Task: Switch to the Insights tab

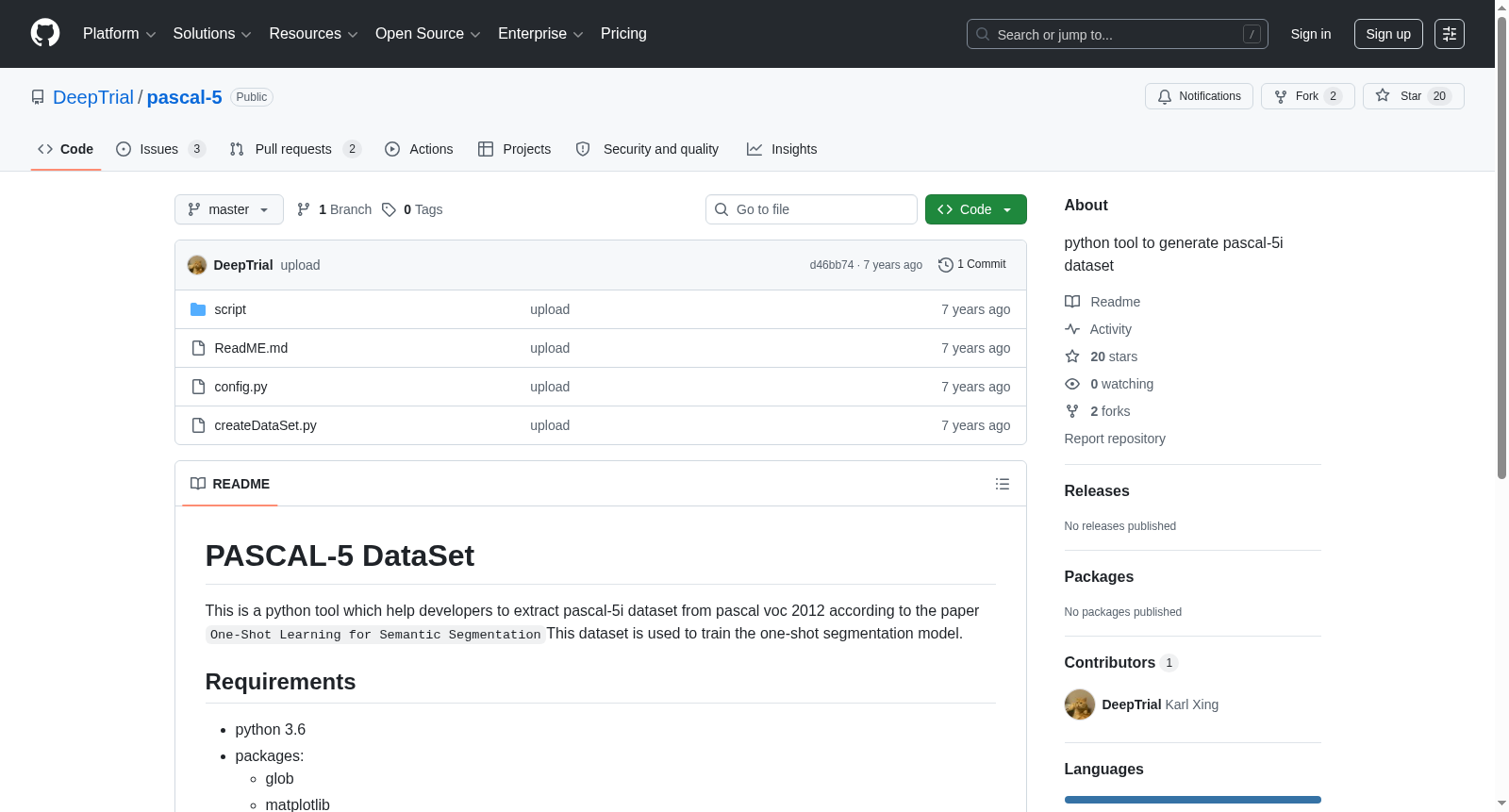Action: click(x=782, y=149)
